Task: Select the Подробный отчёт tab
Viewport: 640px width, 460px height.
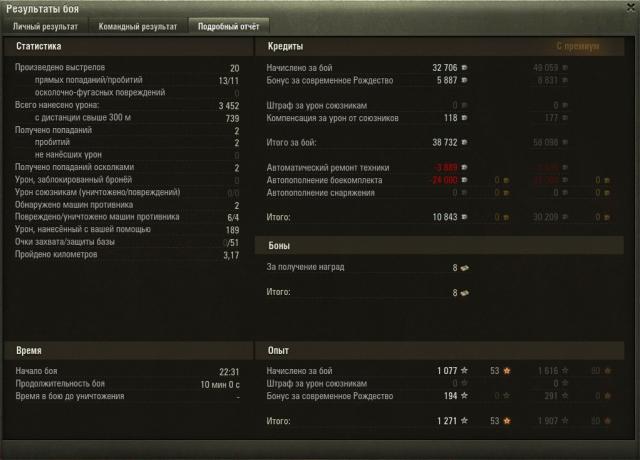Action: [x=229, y=27]
